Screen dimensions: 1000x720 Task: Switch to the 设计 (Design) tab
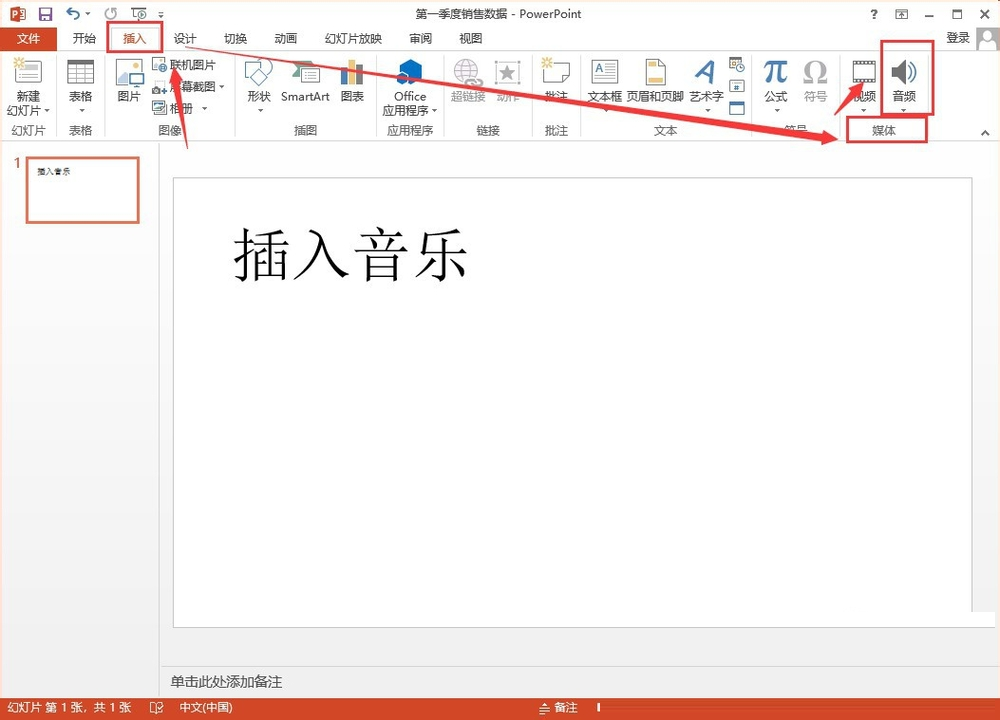[186, 38]
